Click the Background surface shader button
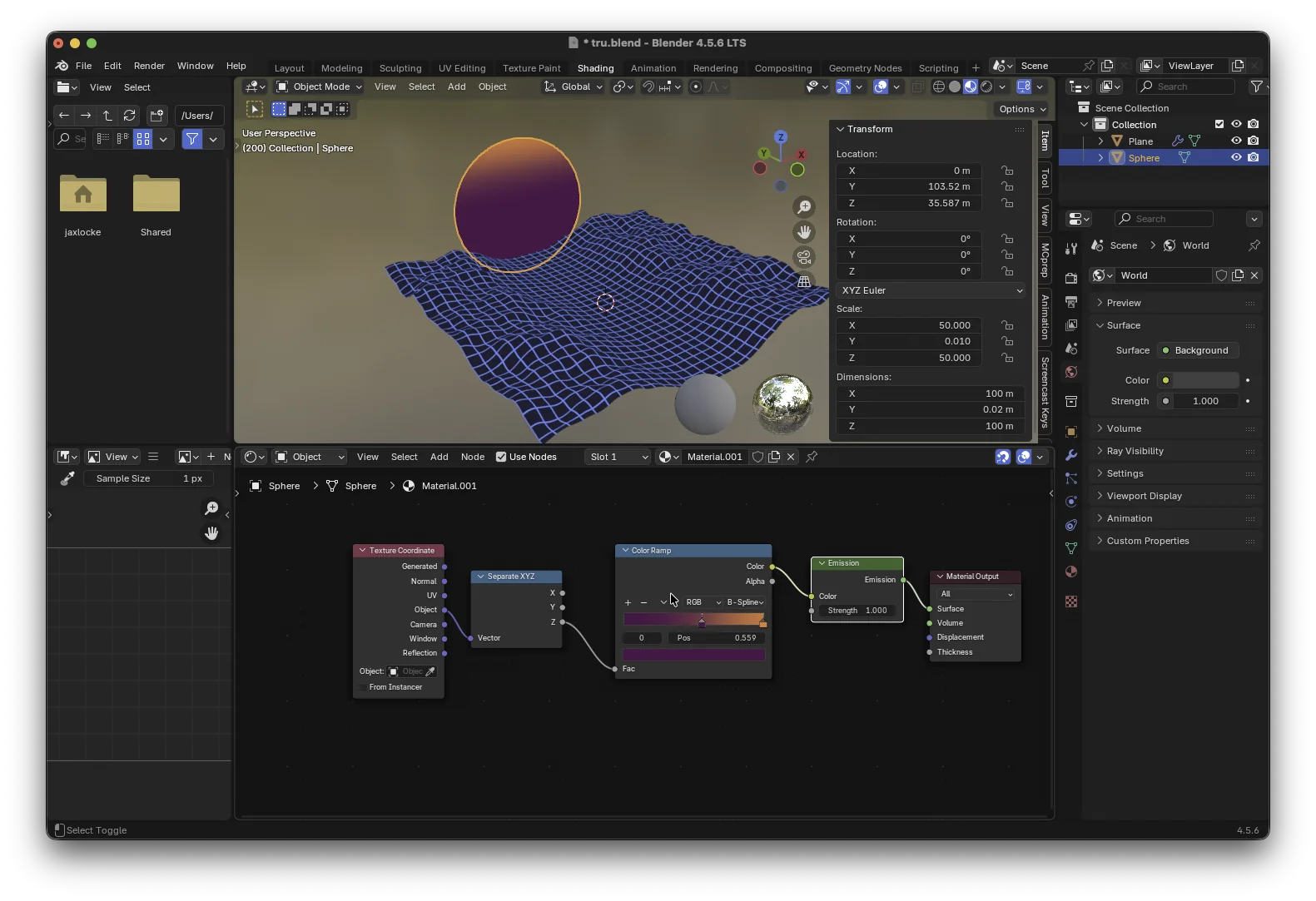The image size is (1316, 901). 1199,350
